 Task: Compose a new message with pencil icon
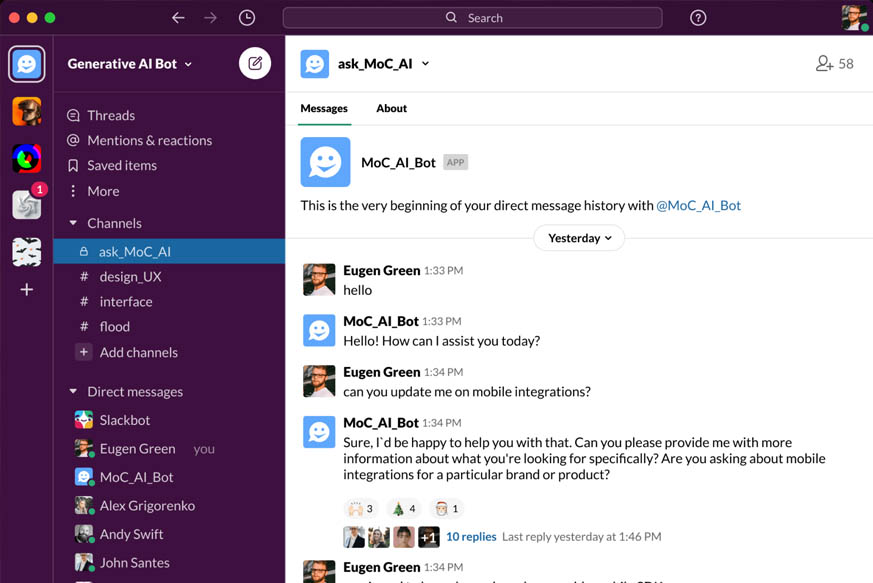(255, 63)
